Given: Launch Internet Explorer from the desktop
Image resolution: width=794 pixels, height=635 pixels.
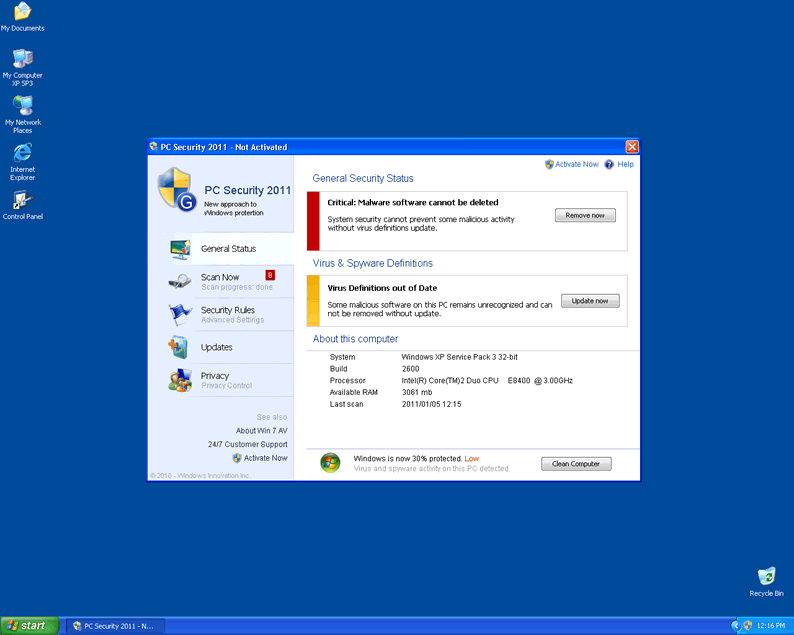Looking at the screenshot, I should coord(22,154).
